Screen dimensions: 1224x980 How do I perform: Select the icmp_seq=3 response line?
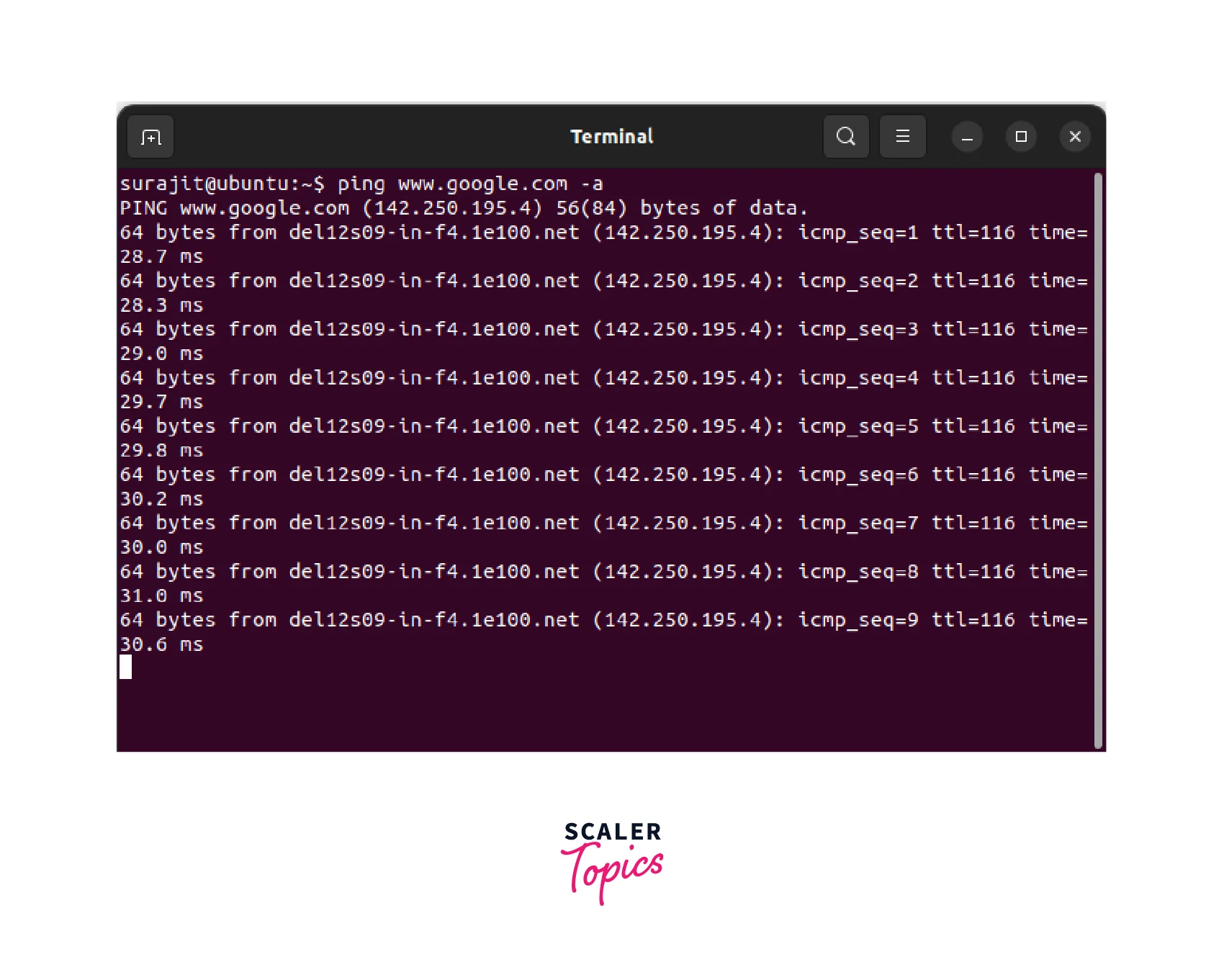pyautogui.click(x=603, y=341)
